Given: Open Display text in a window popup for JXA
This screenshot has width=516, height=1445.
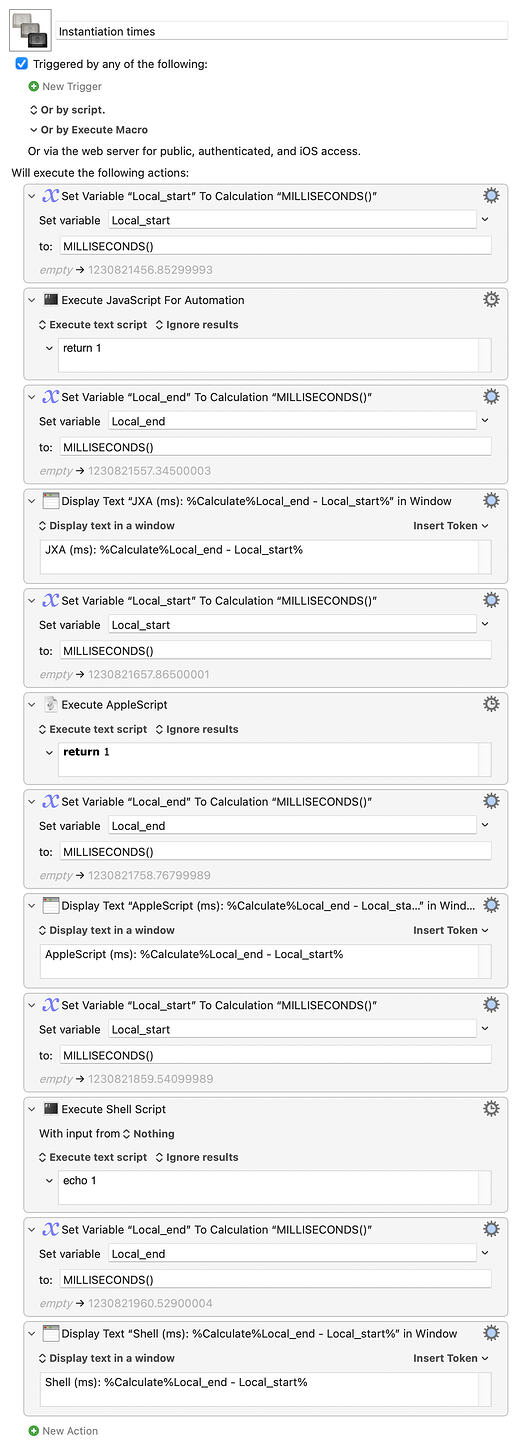Looking at the screenshot, I should [x=107, y=526].
